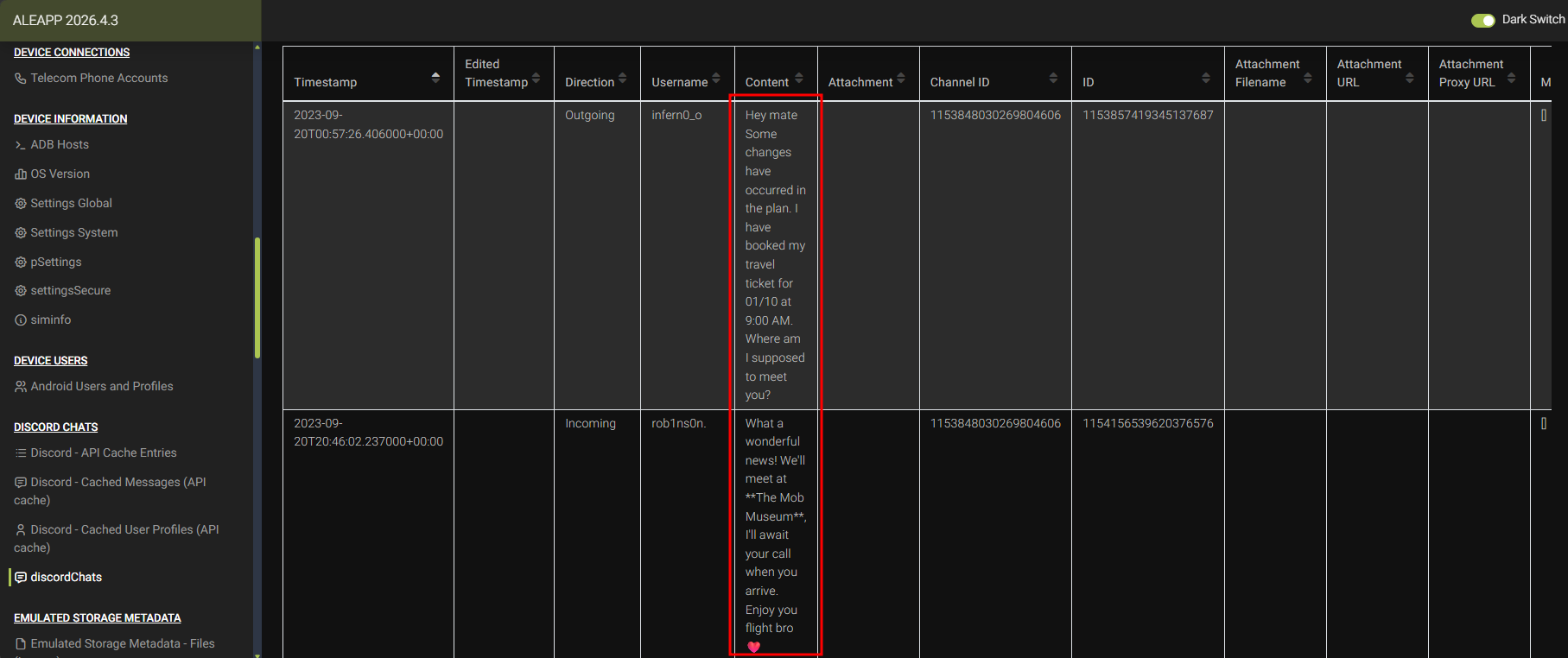Select the Settings Global gear icon

(21, 204)
